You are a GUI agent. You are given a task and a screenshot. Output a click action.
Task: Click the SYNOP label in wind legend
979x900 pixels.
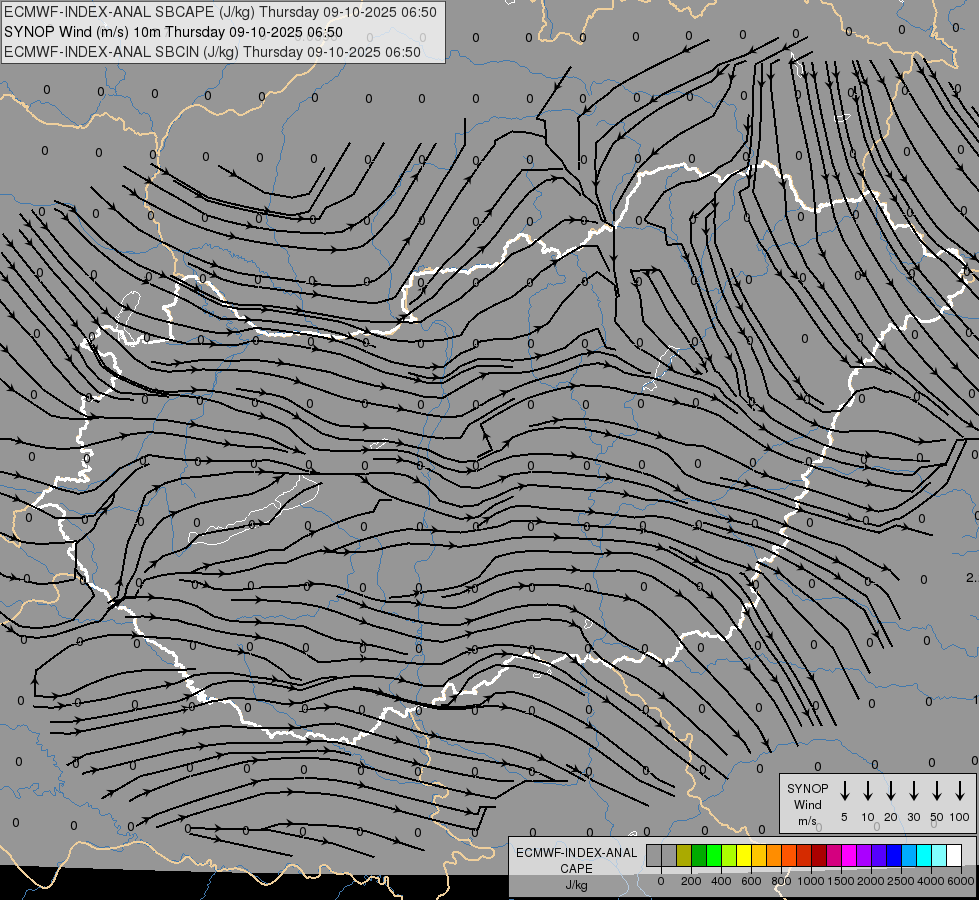coord(807,789)
